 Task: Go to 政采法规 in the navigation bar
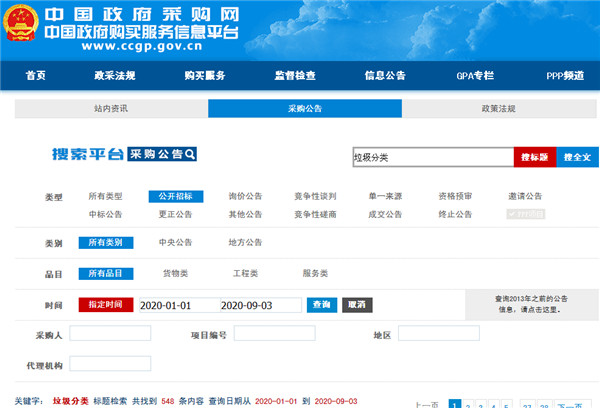point(114,75)
